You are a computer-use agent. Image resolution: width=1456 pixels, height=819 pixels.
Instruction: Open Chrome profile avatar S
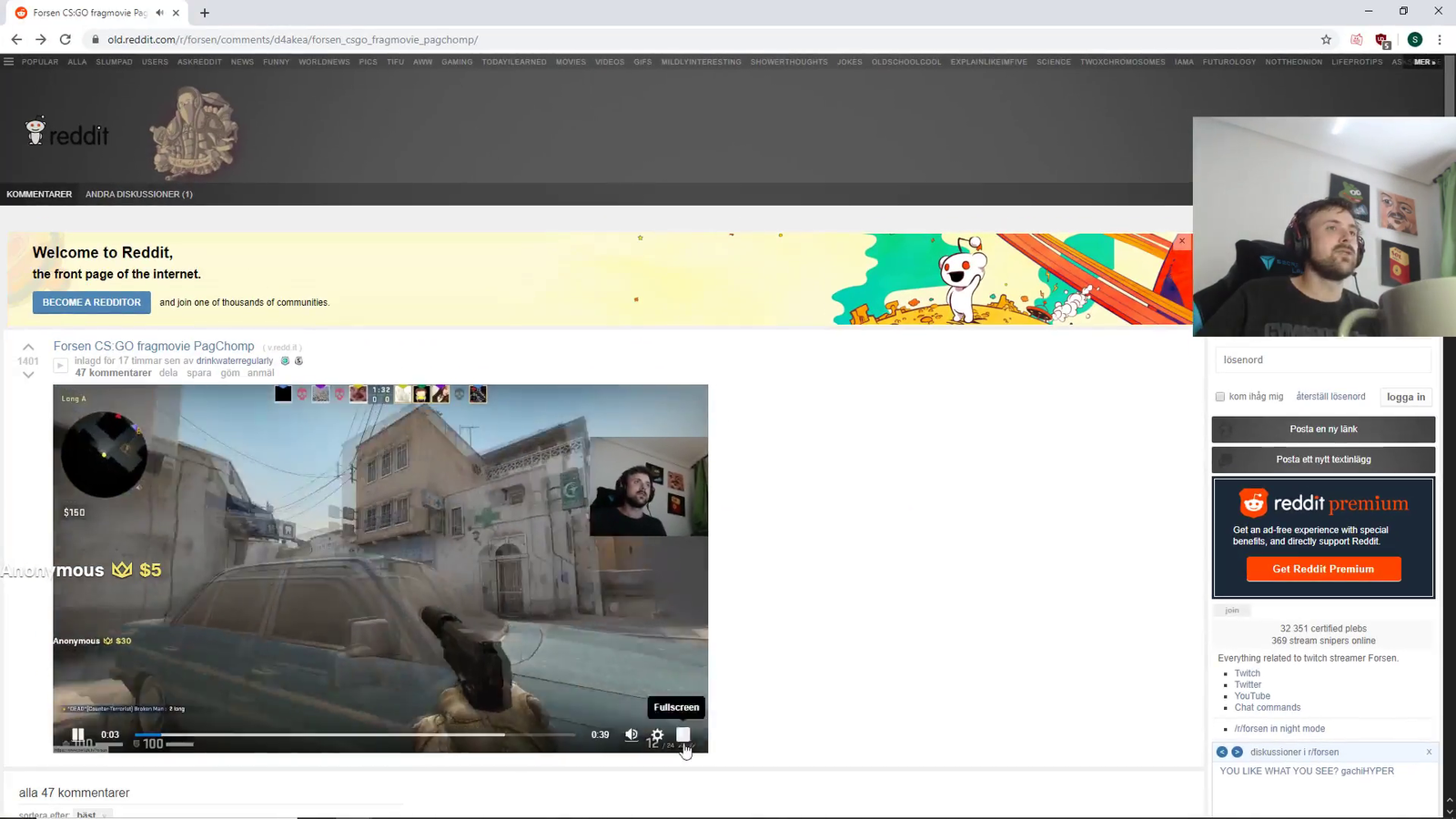(1415, 39)
